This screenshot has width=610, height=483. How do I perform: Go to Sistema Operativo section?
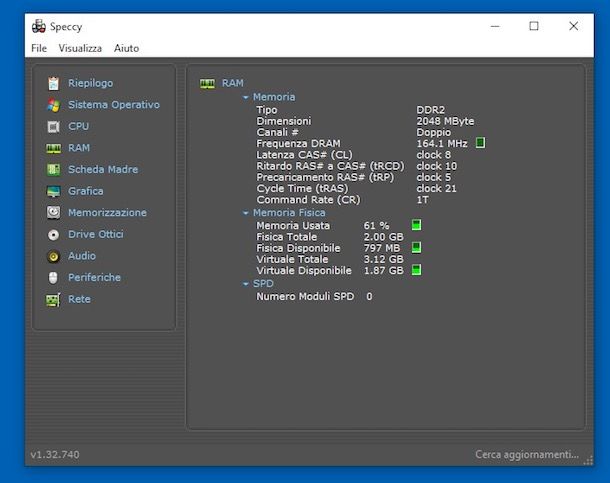(114, 105)
